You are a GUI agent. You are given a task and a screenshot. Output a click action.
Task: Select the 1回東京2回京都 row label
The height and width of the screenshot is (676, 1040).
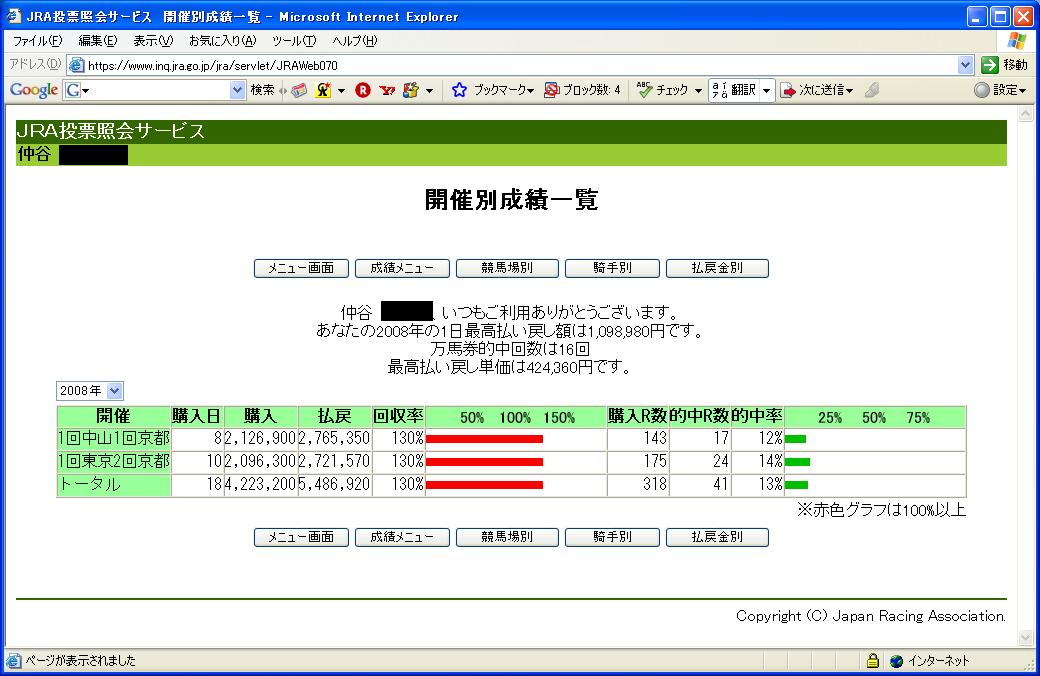114,462
